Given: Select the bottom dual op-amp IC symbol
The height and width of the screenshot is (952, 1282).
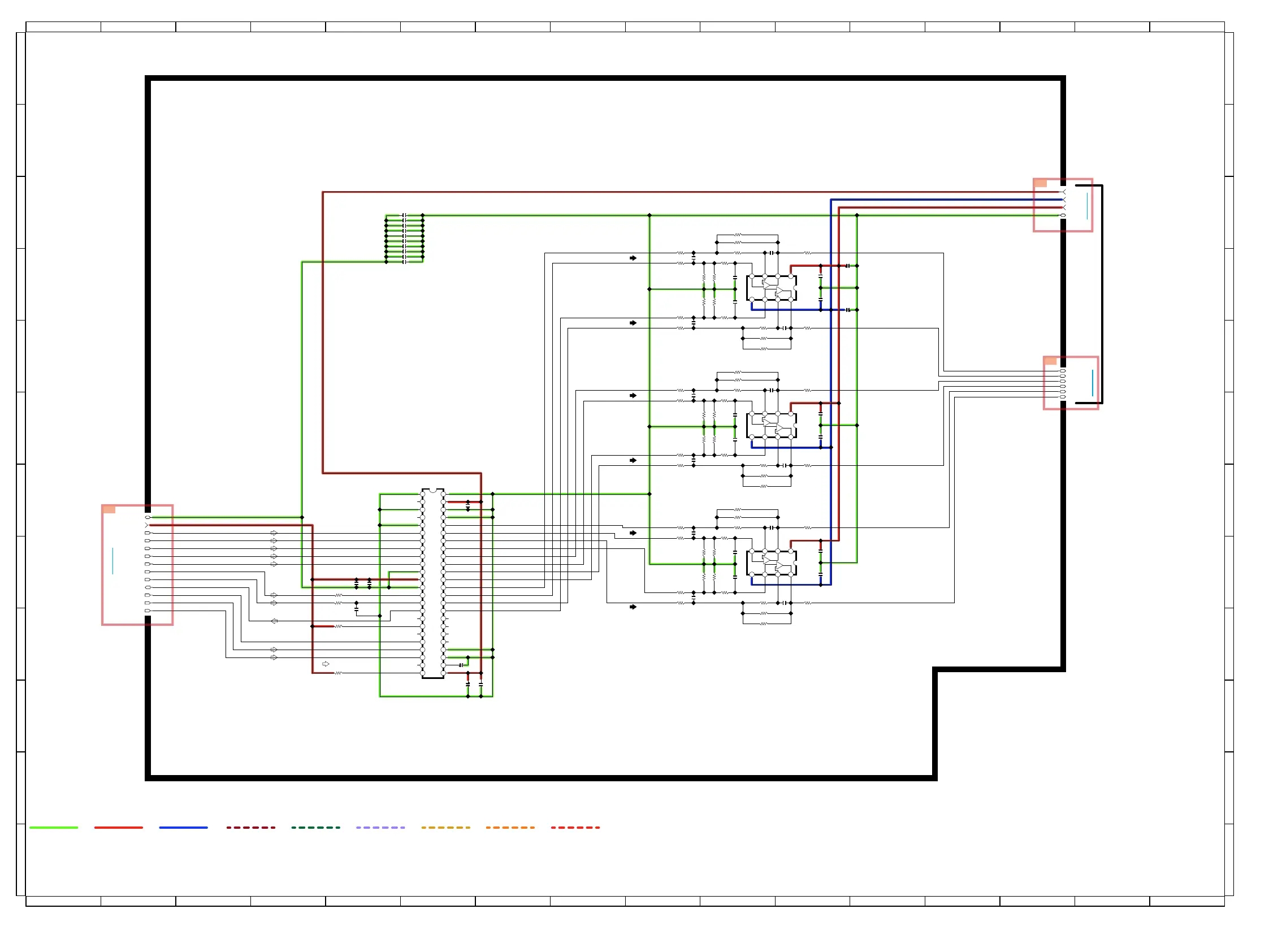Looking at the screenshot, I should [x=772, y=563].
